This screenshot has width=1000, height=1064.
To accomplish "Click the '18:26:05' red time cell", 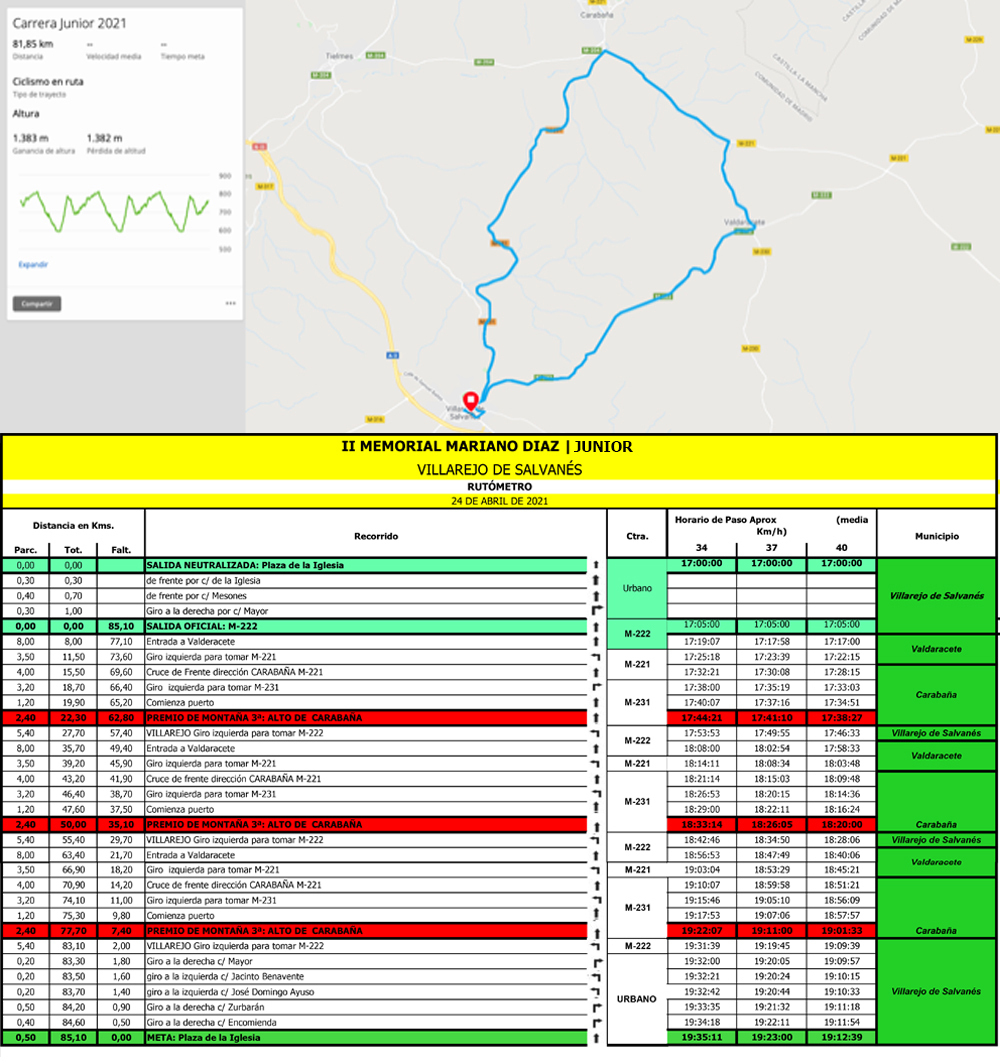I will coord(771,824).
